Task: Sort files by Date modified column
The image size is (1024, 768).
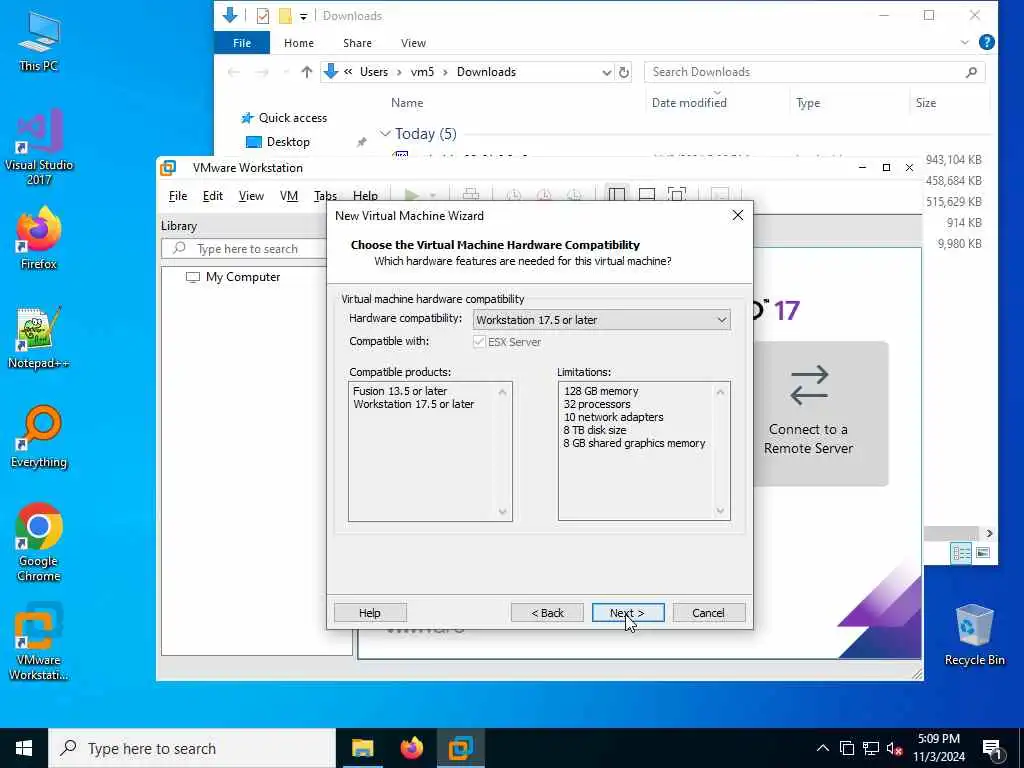Action: (689, 103)
